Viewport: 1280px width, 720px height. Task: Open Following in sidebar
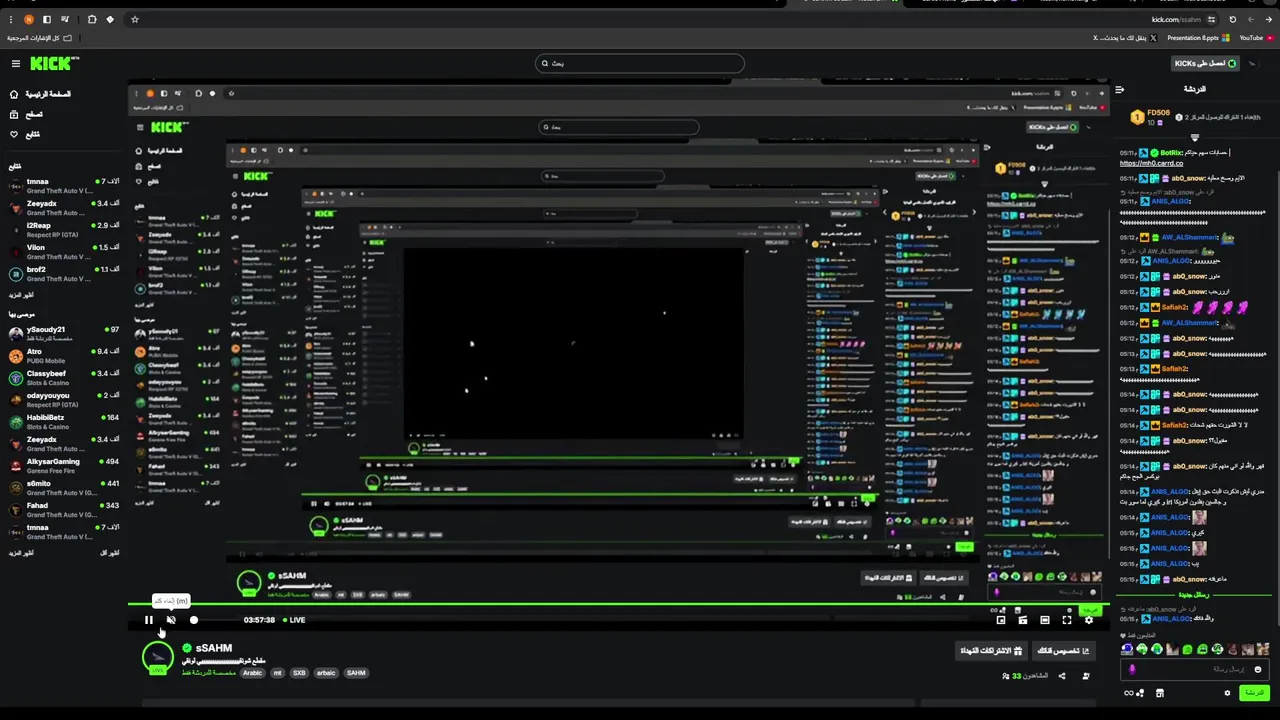click(25, 134)
